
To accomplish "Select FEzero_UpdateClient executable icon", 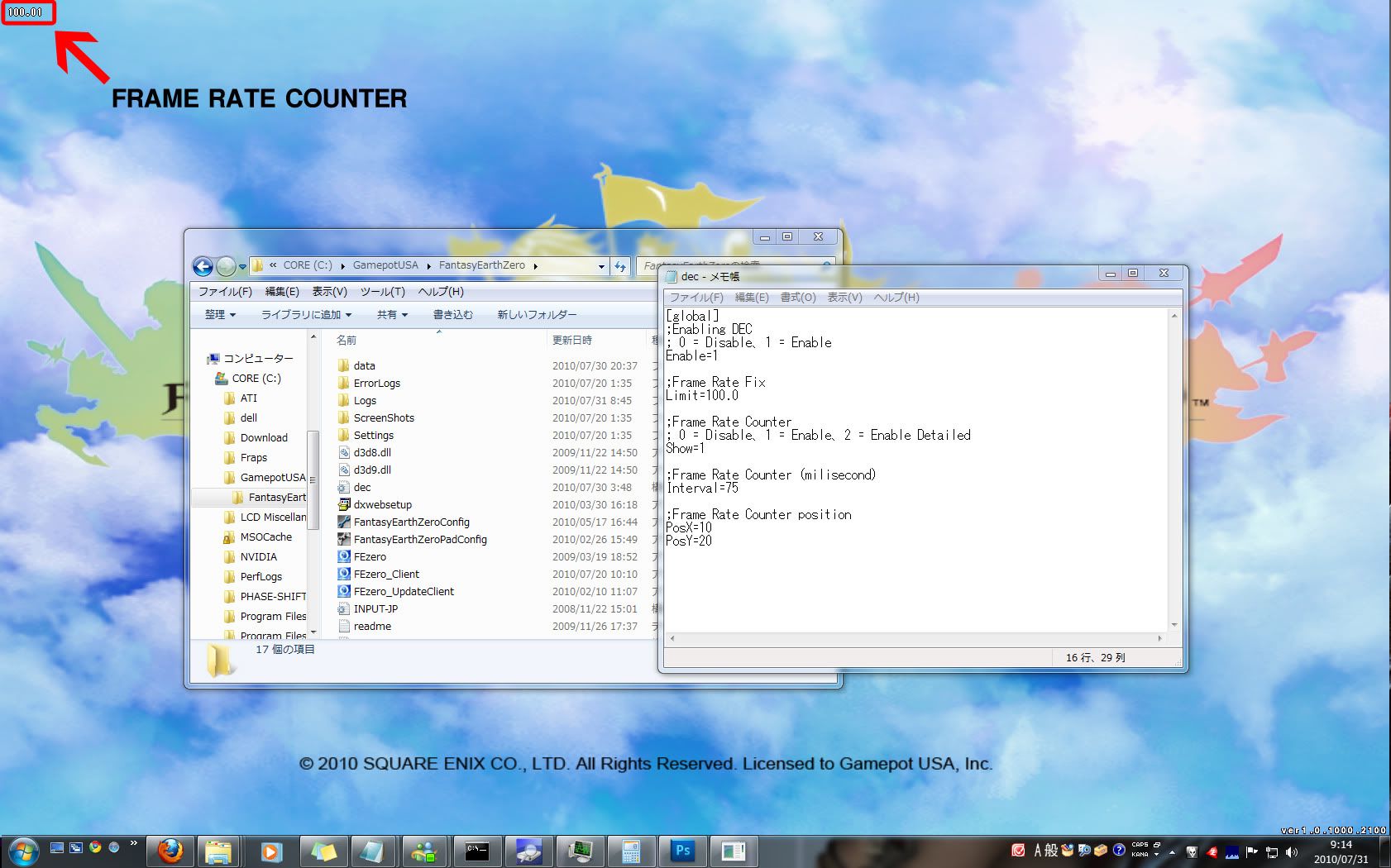I will 344,591.
